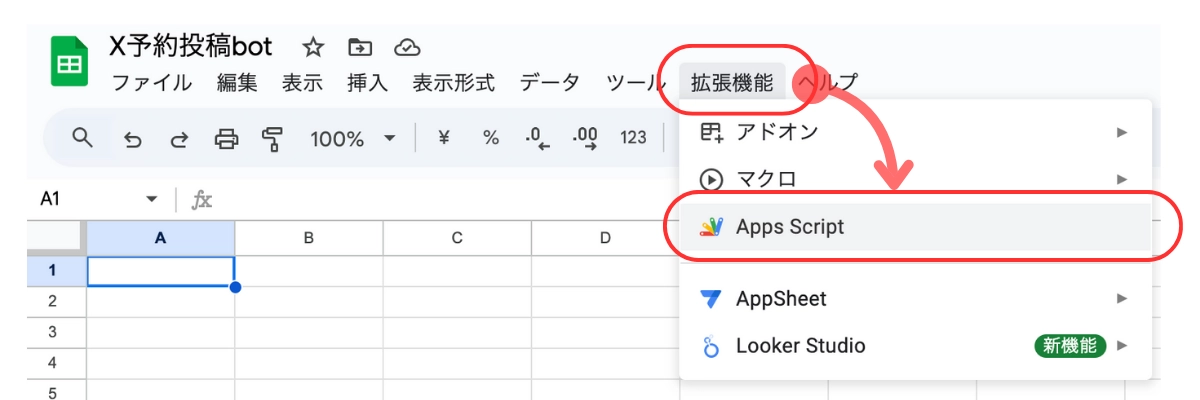Open the name box dropdown arrow
The image size is (1200, 400).
tap(152, 199)
